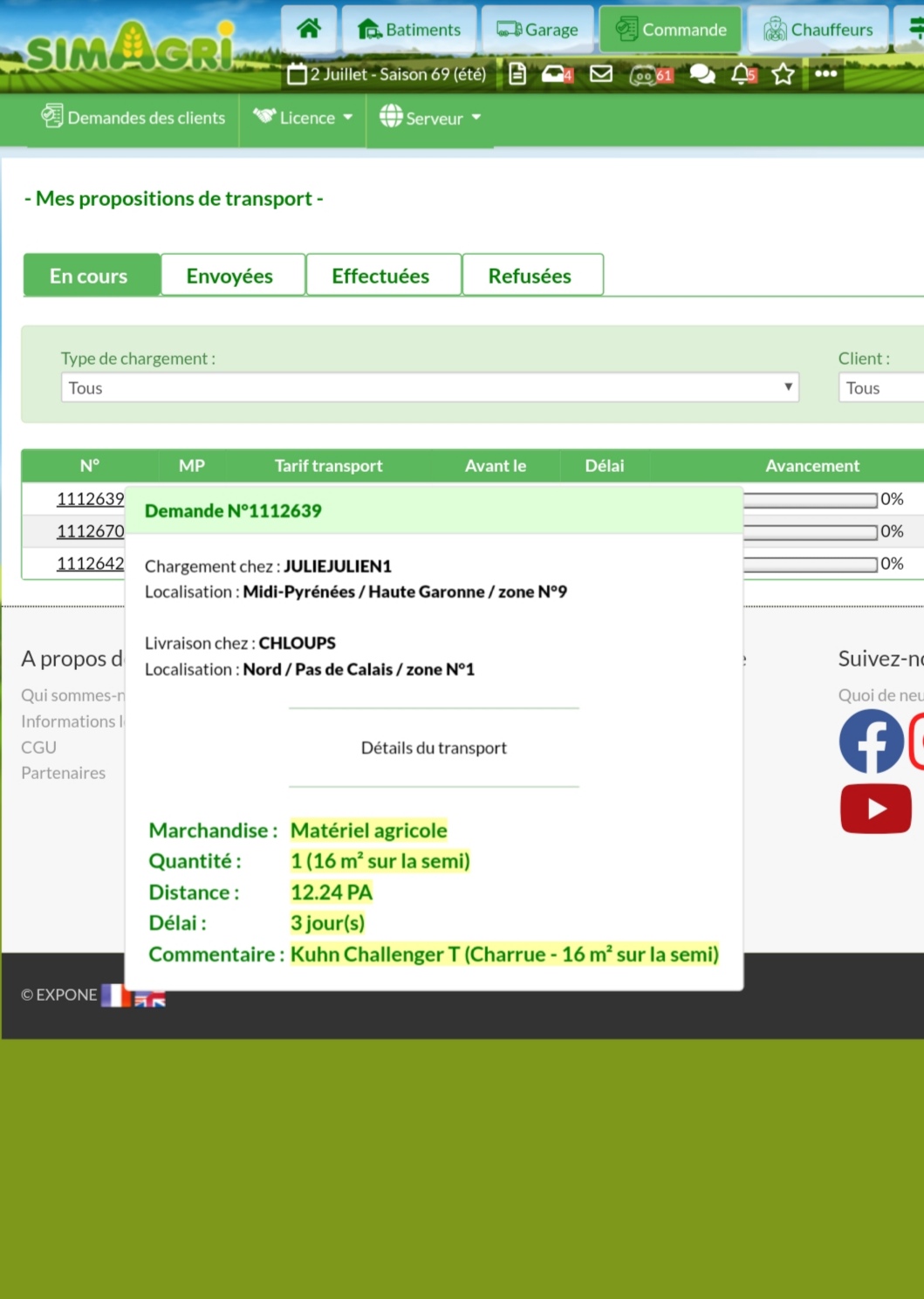Open the chat bubbles icon
This screenshot has height=1299, width=924.
click(702, 74)
